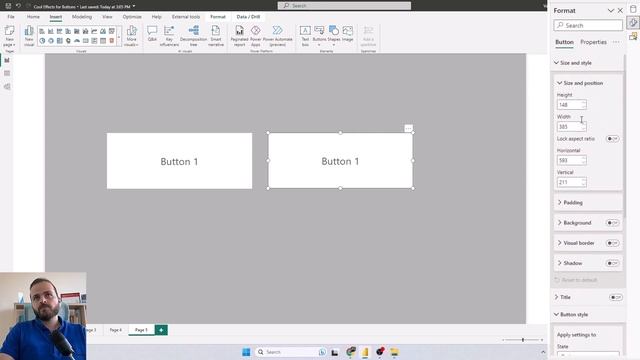640x360 pixels.
Task: Insert Key influencers visual
Action: [169, 36]
